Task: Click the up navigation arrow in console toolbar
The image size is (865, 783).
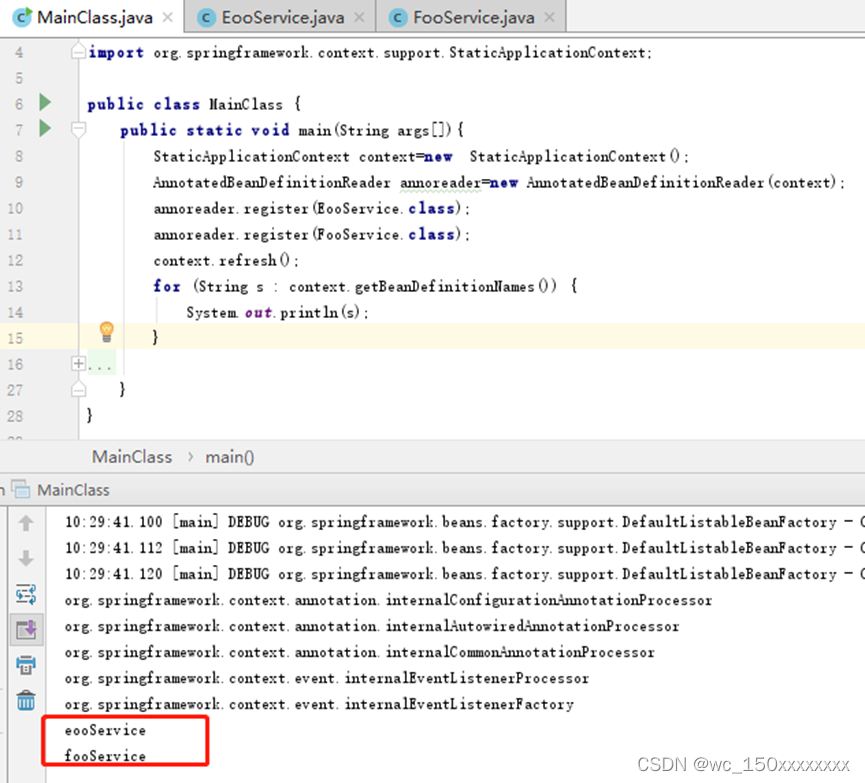Action: point(25,521)
